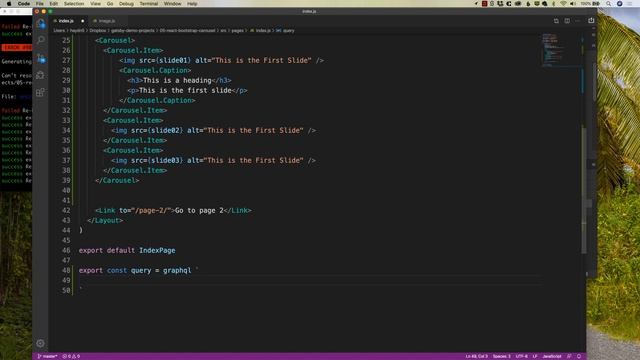Click 'graphql' on line 48
Viewport: 640px width, 360px height.
point(177,271)
